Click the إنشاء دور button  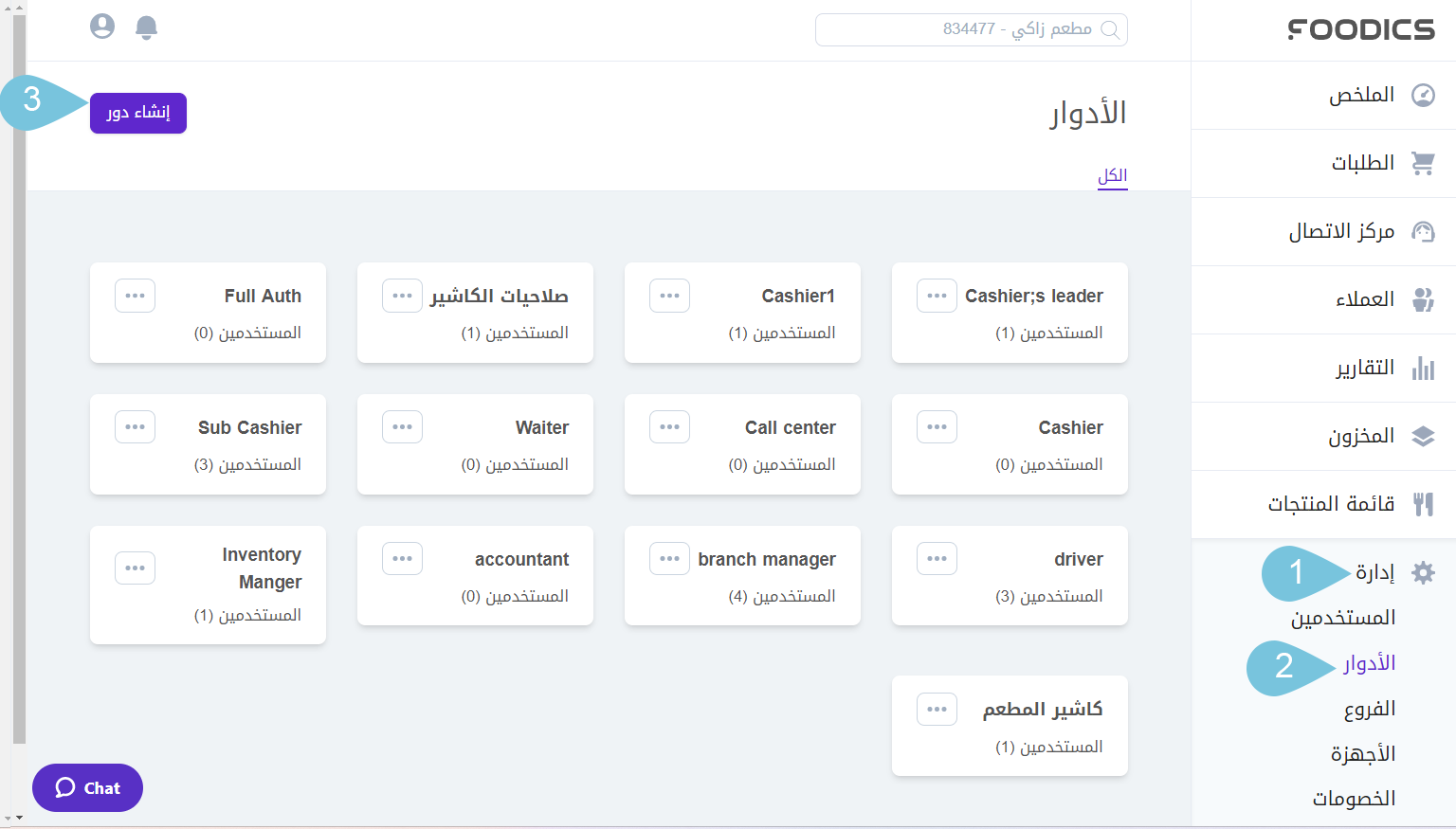(137, 113)
